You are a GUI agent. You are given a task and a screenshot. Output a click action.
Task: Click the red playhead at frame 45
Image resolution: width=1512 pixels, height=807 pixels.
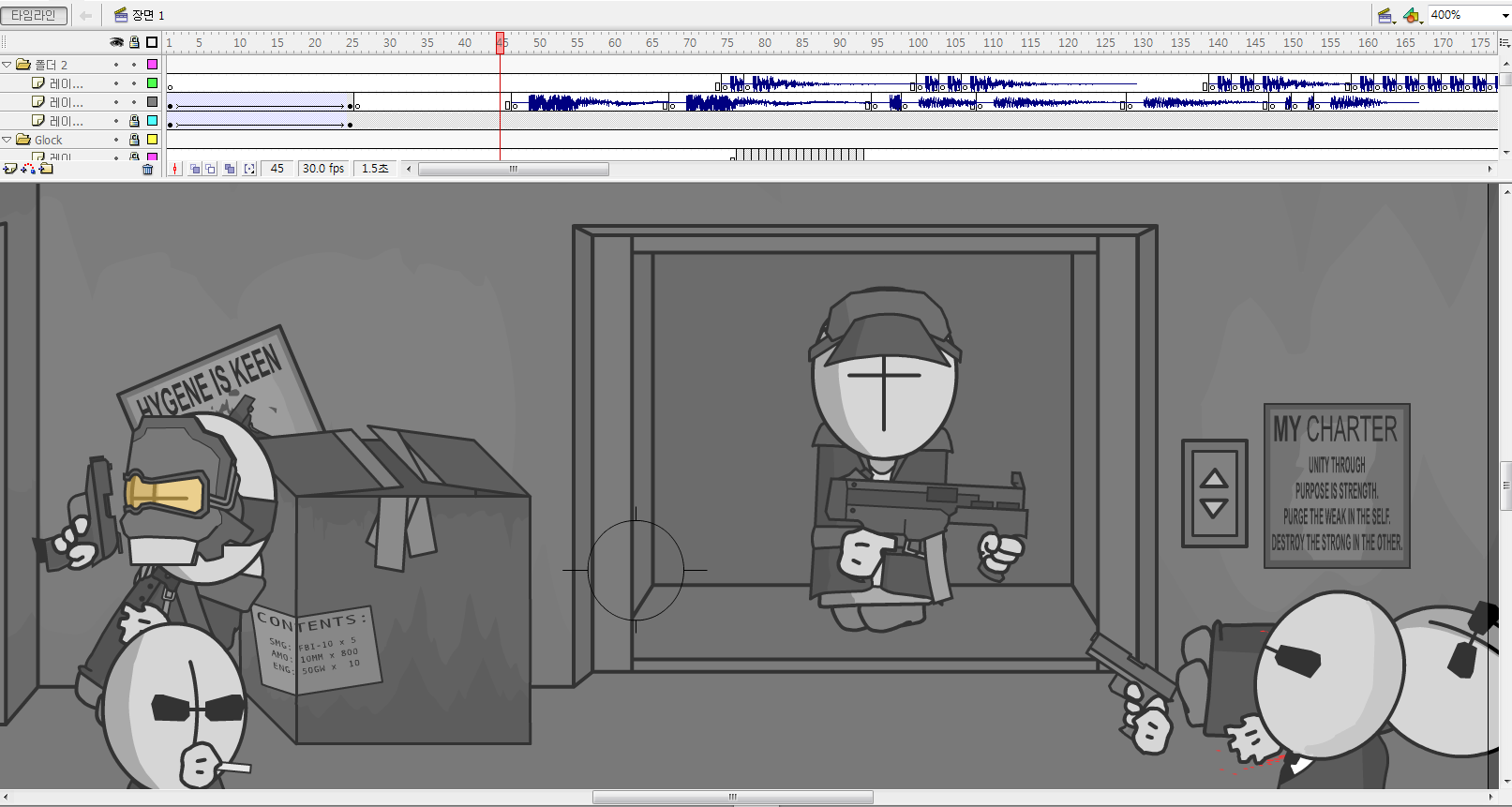point(501,42)
